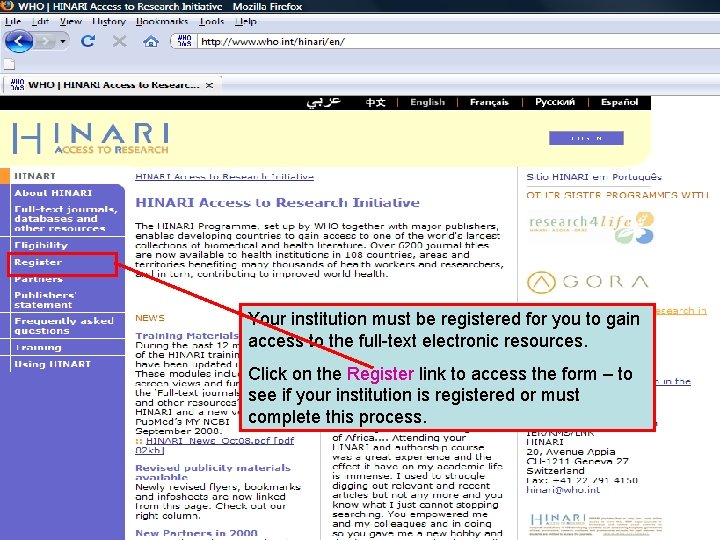Go to the Home page icon
Viewport: 720px width, 540px height.
pyautogui.click(x=151, y=42)
